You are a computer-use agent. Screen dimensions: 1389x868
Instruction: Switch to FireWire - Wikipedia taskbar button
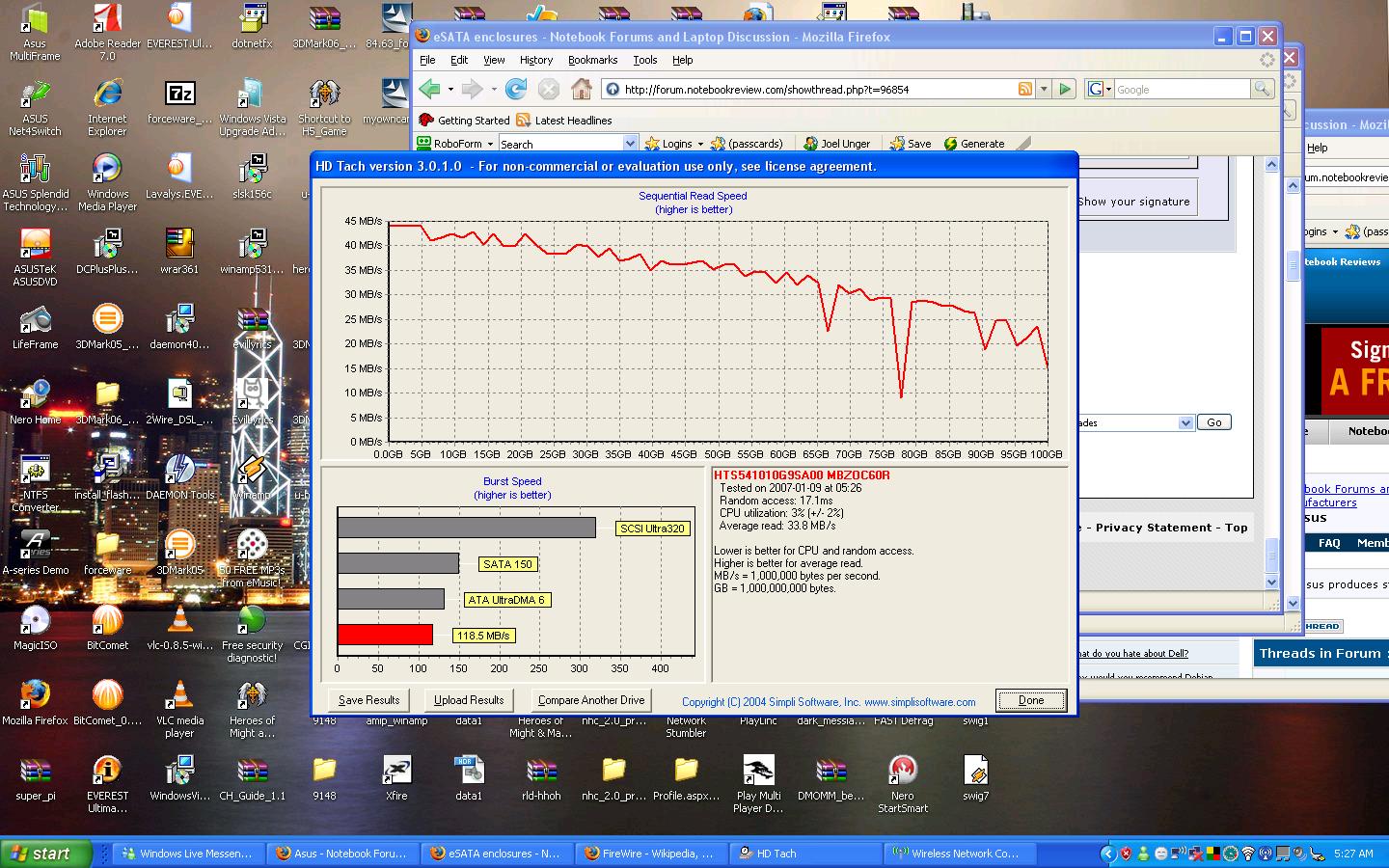(x=649, y=854)
